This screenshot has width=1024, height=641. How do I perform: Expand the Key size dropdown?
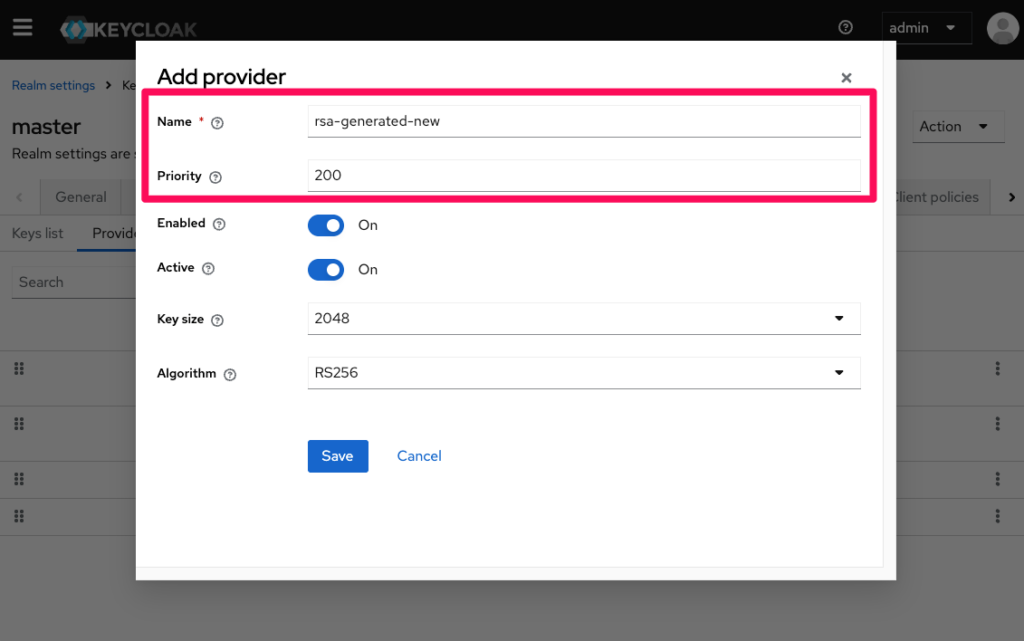click(583, 319)
